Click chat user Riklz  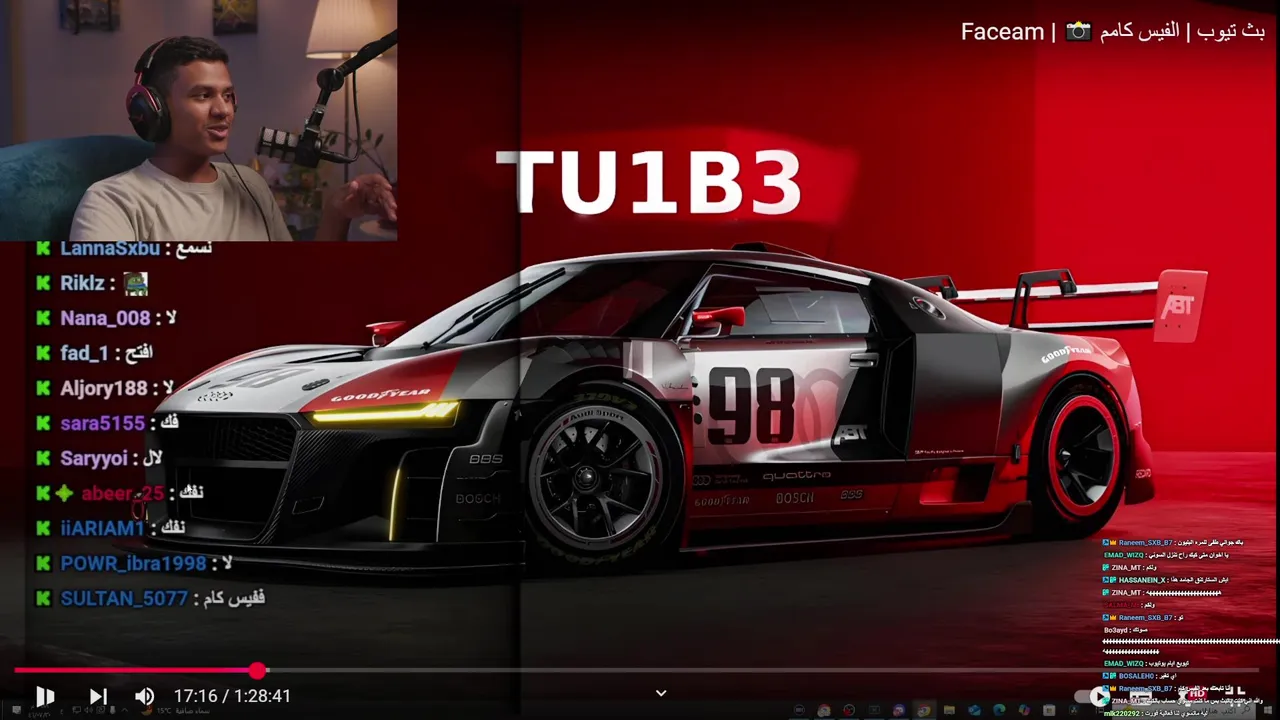pyautogui.click(x=82, y=283)
